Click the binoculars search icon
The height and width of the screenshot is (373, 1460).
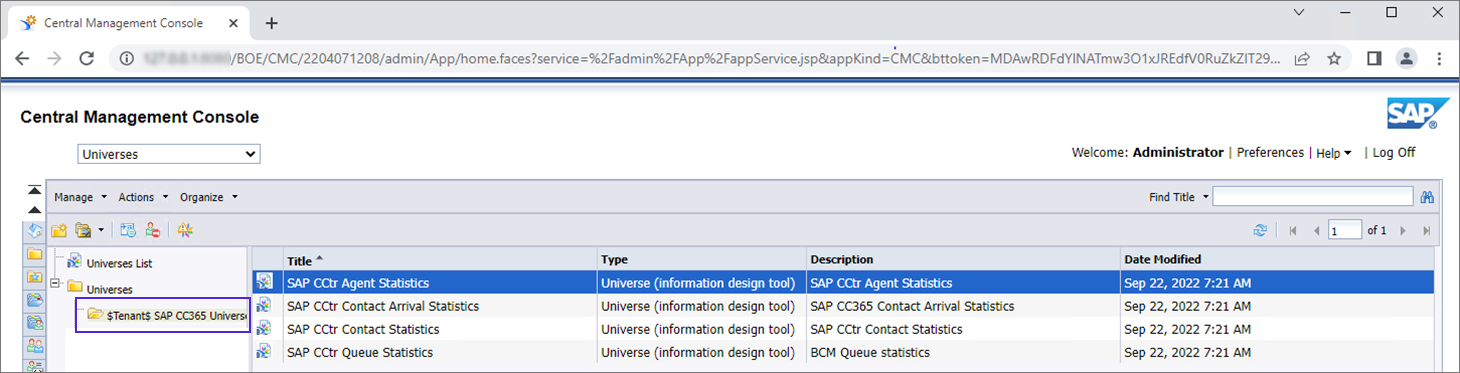(1427, 197)
